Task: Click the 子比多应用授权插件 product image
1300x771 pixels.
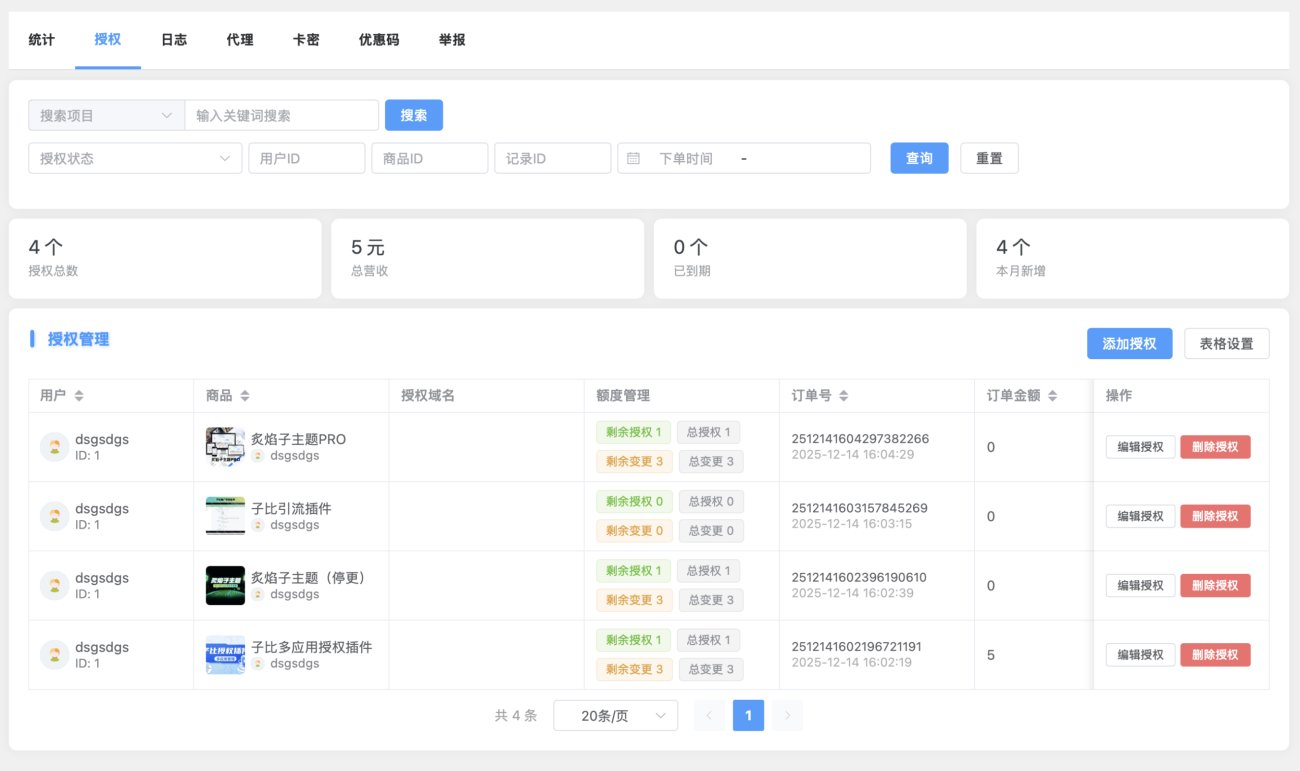Action: [225, 655]
